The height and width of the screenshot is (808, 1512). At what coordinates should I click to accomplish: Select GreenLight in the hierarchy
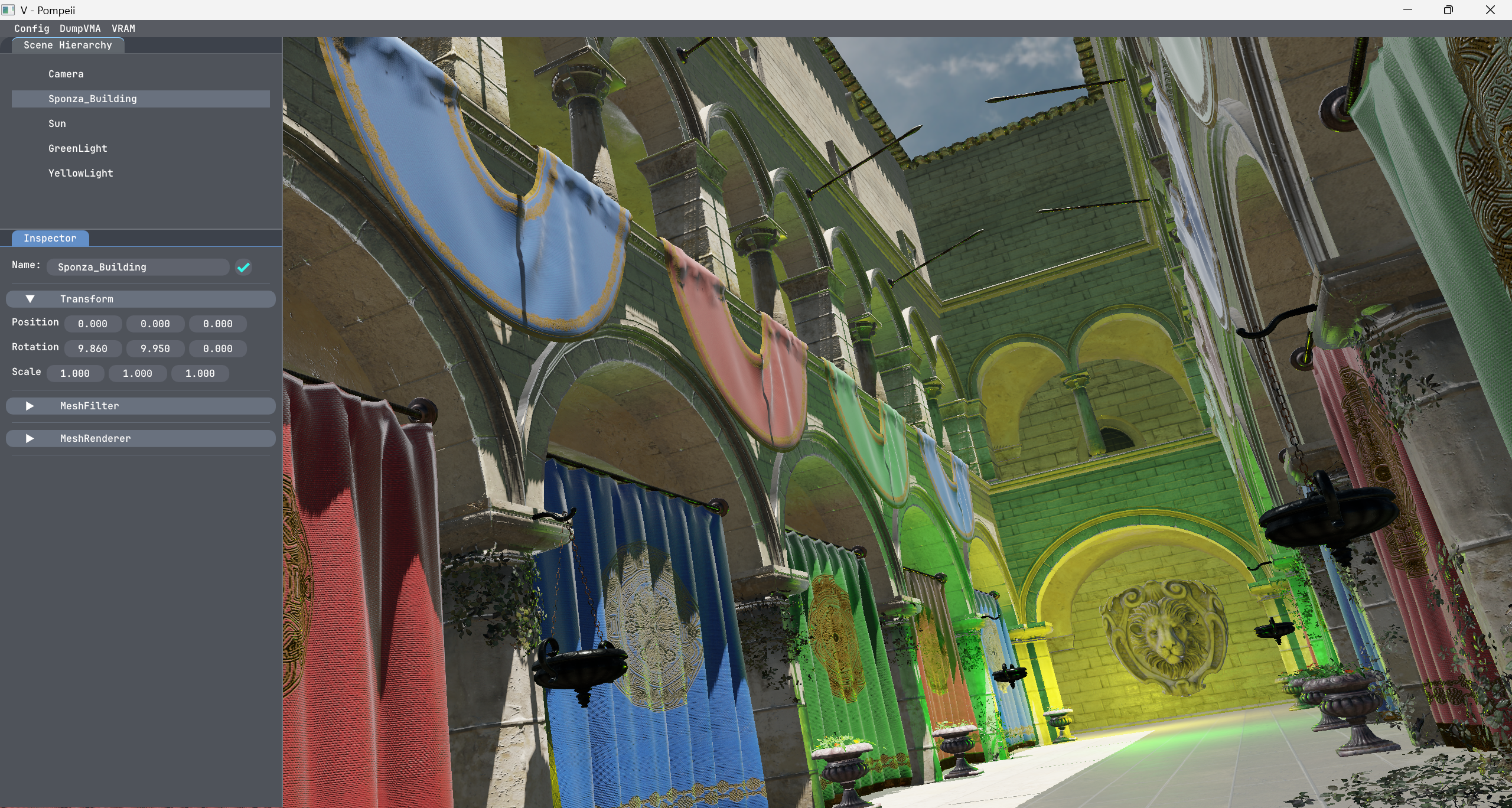[78, 149]
